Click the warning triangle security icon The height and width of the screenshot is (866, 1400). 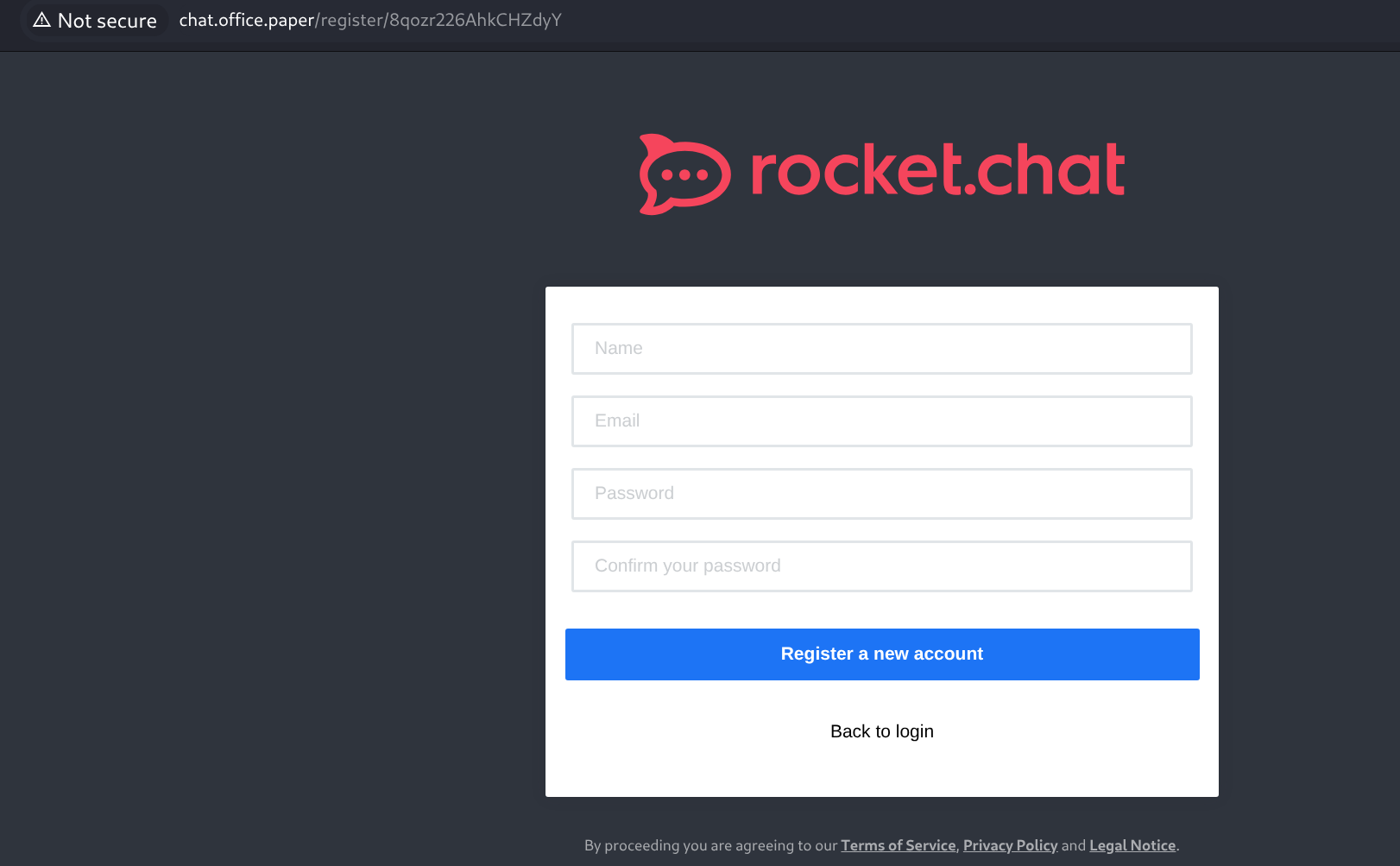pos(41,20)
